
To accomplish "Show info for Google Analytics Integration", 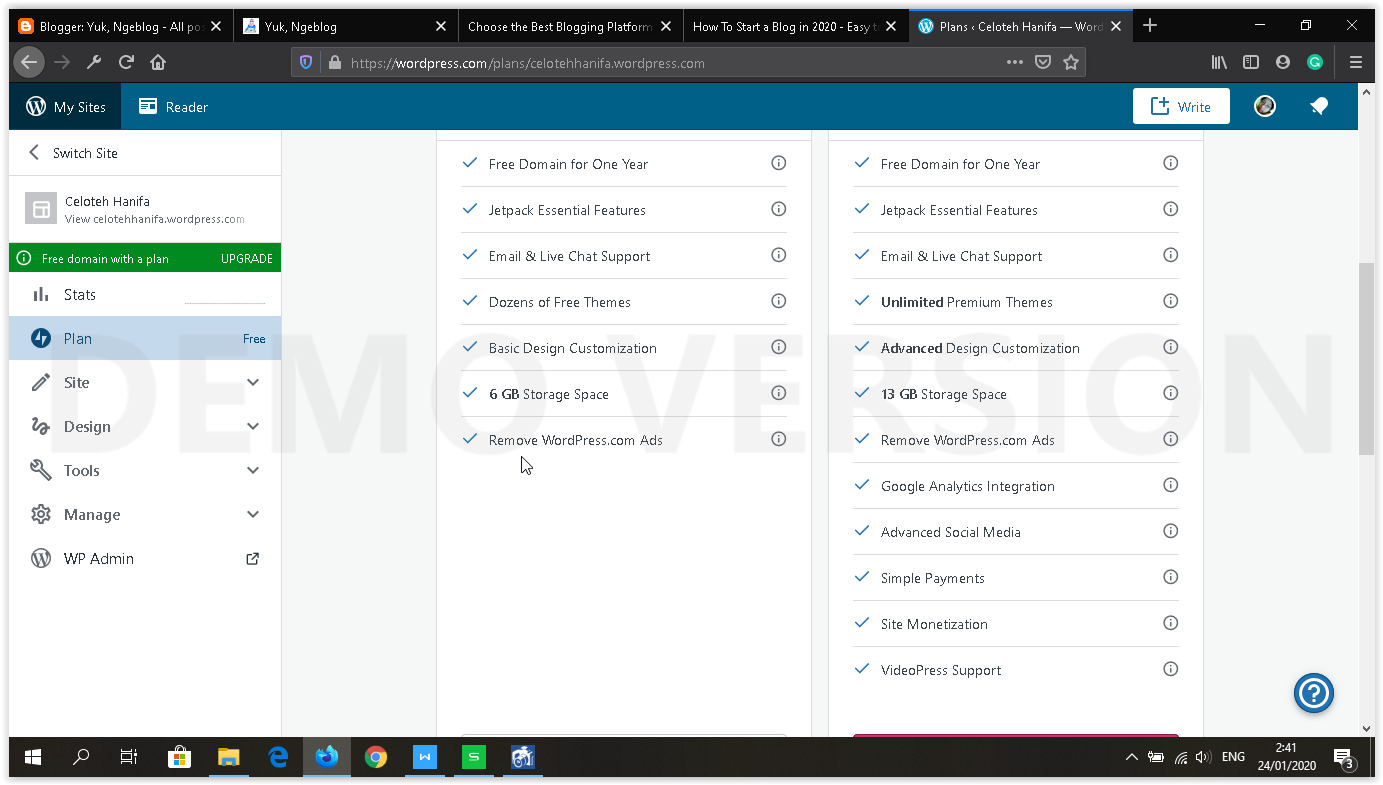I will tap(1171, 485).
